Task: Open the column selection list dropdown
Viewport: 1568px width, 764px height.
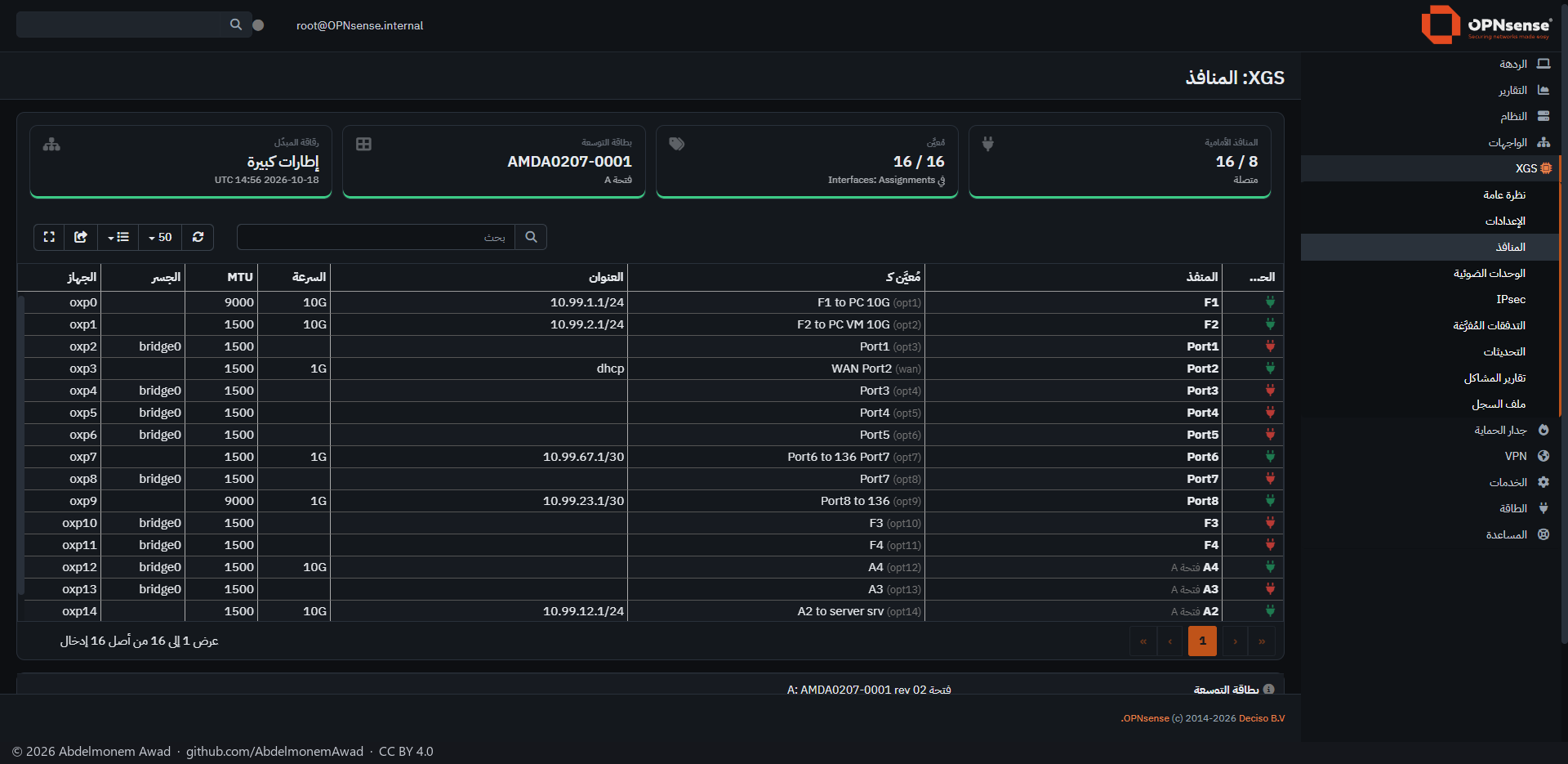Action: pos(118,237)
